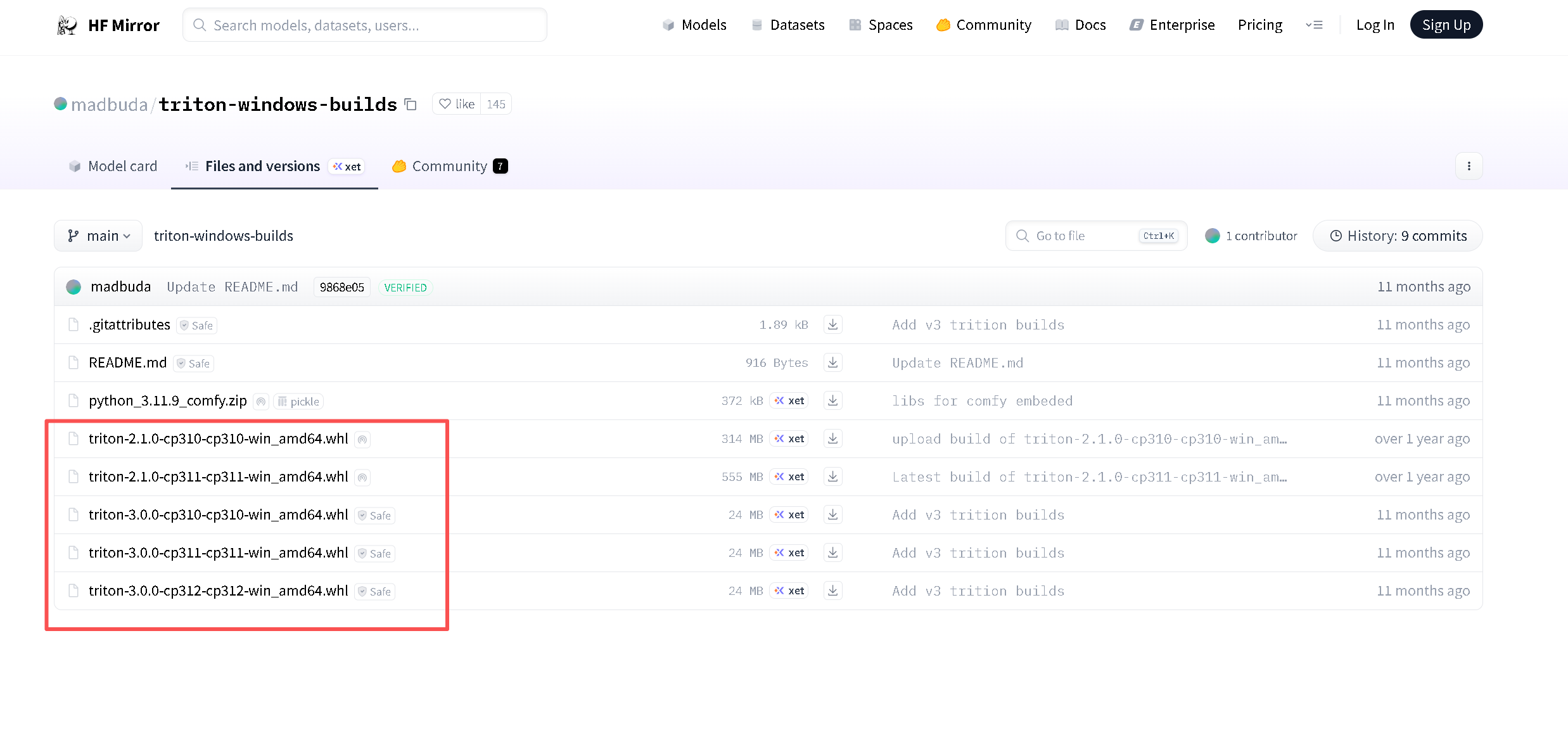Open 'libs for comfy embeded' commit message
This screenshot has width=1568, height=747.
(983, 400)
